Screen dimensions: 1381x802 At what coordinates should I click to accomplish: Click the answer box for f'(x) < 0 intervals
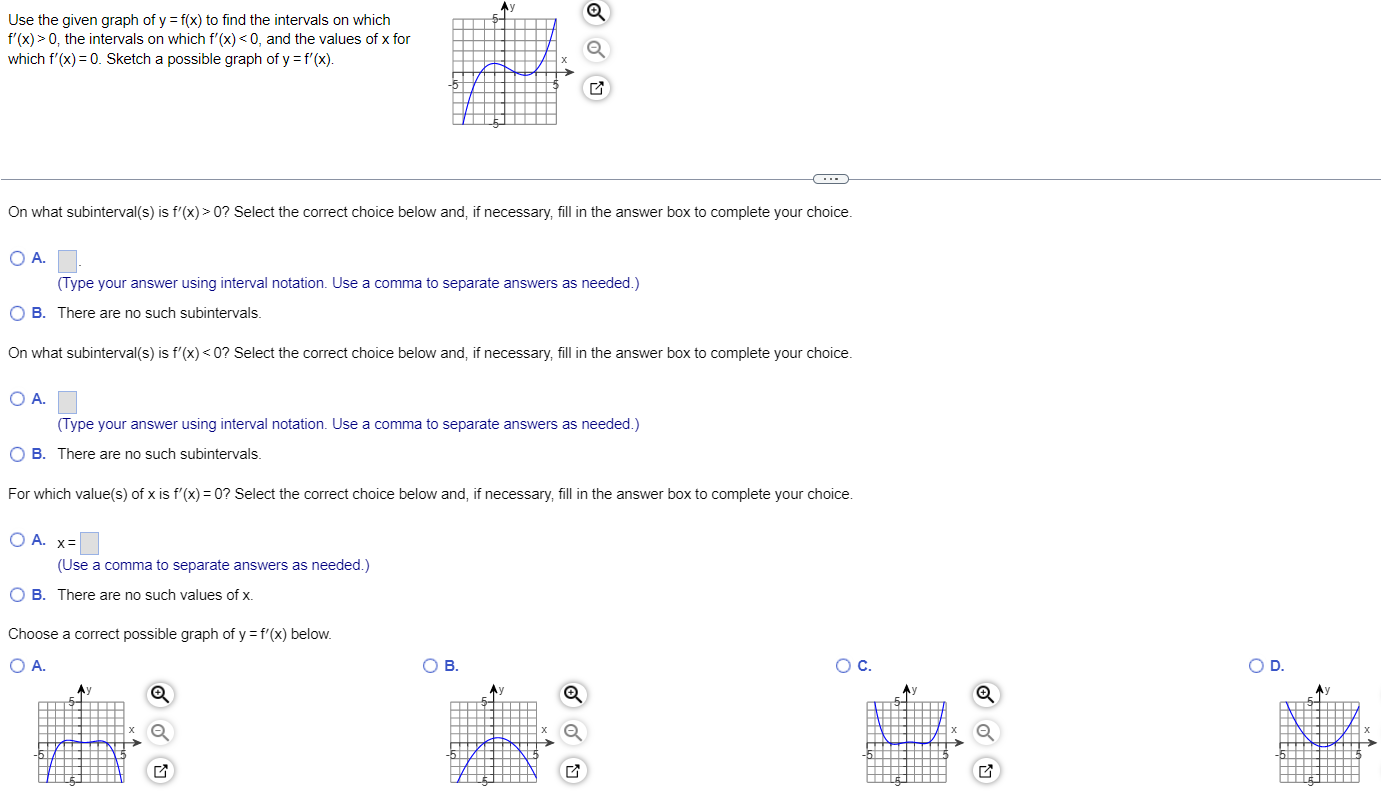(66, 401)
